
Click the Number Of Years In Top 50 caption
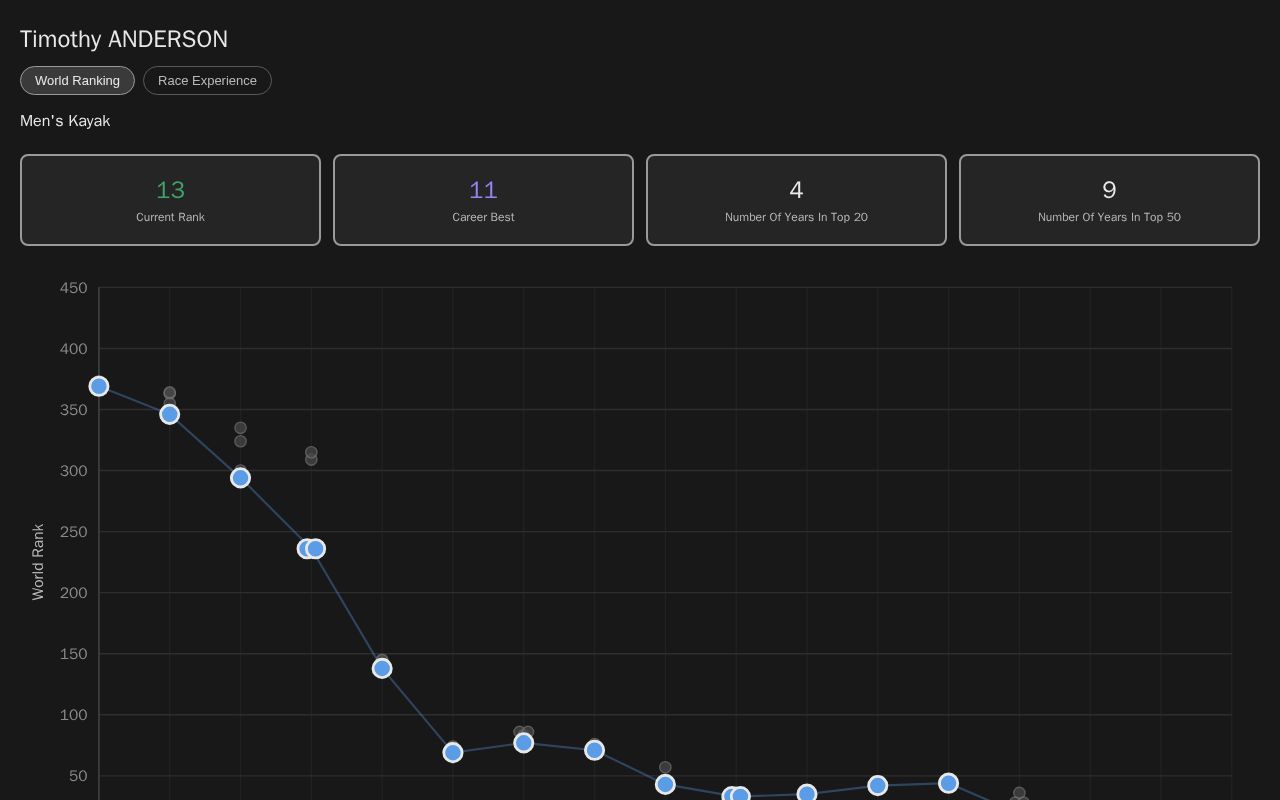pyautogui.click(x=1109, y=217)
